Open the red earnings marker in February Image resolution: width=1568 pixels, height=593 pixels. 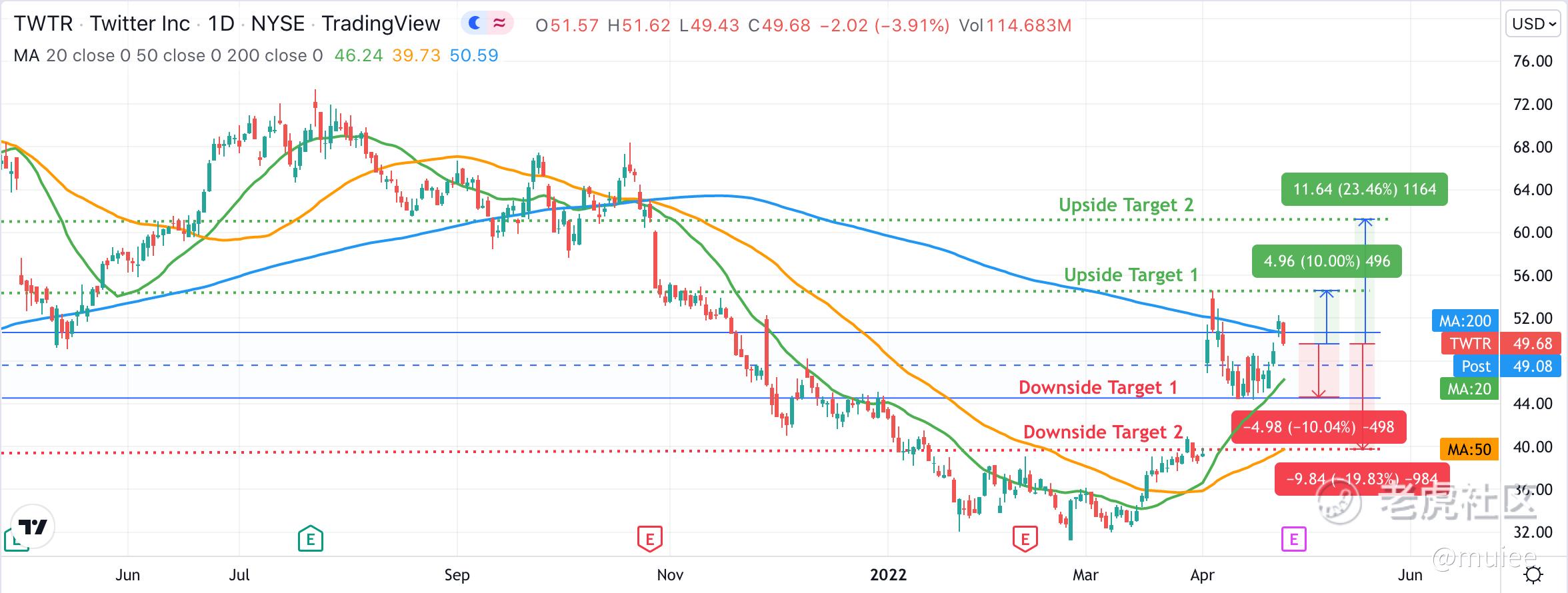(x=1025, y=538)
